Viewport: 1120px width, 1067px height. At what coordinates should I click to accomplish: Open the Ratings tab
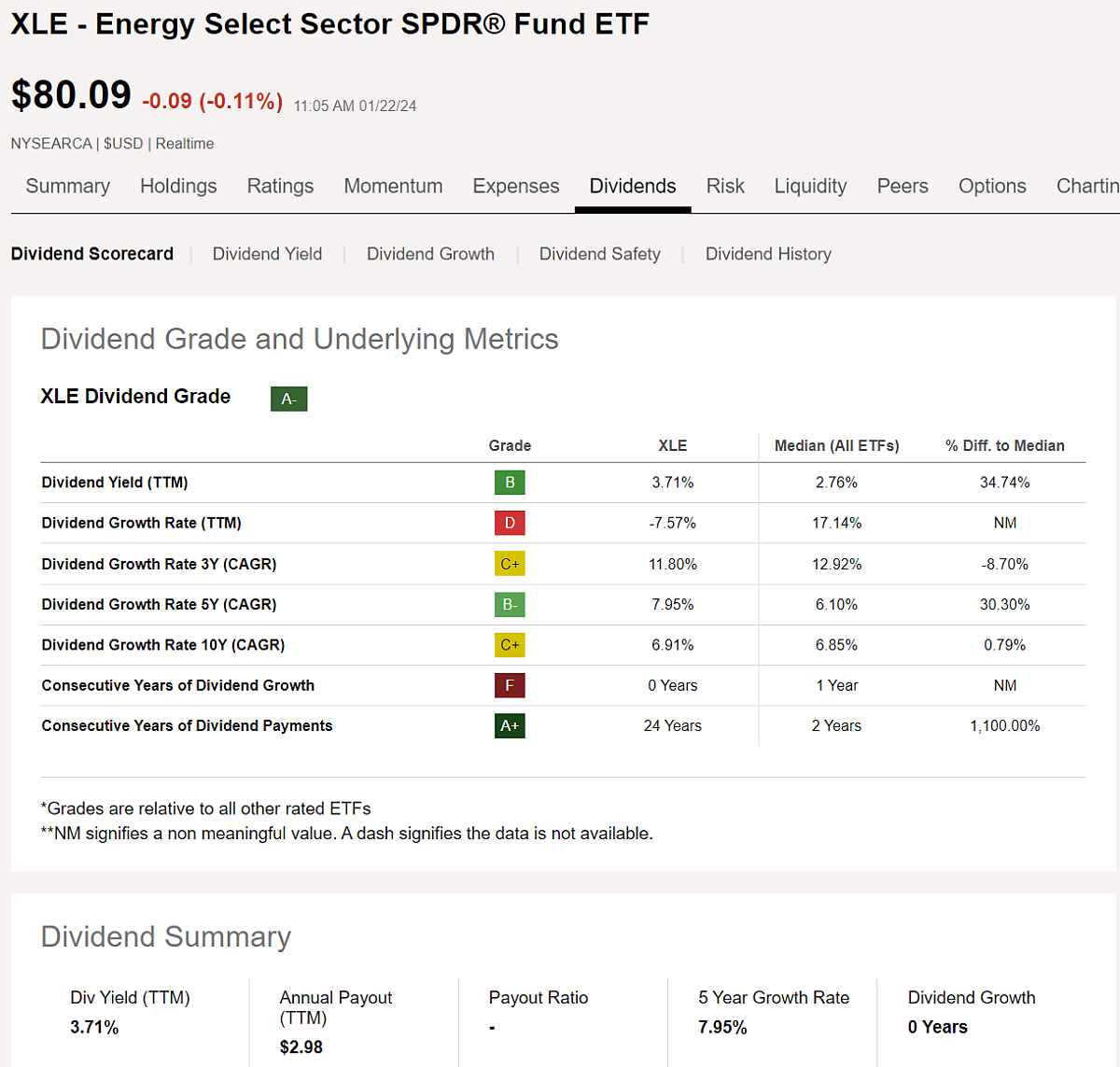click(280, 186)
